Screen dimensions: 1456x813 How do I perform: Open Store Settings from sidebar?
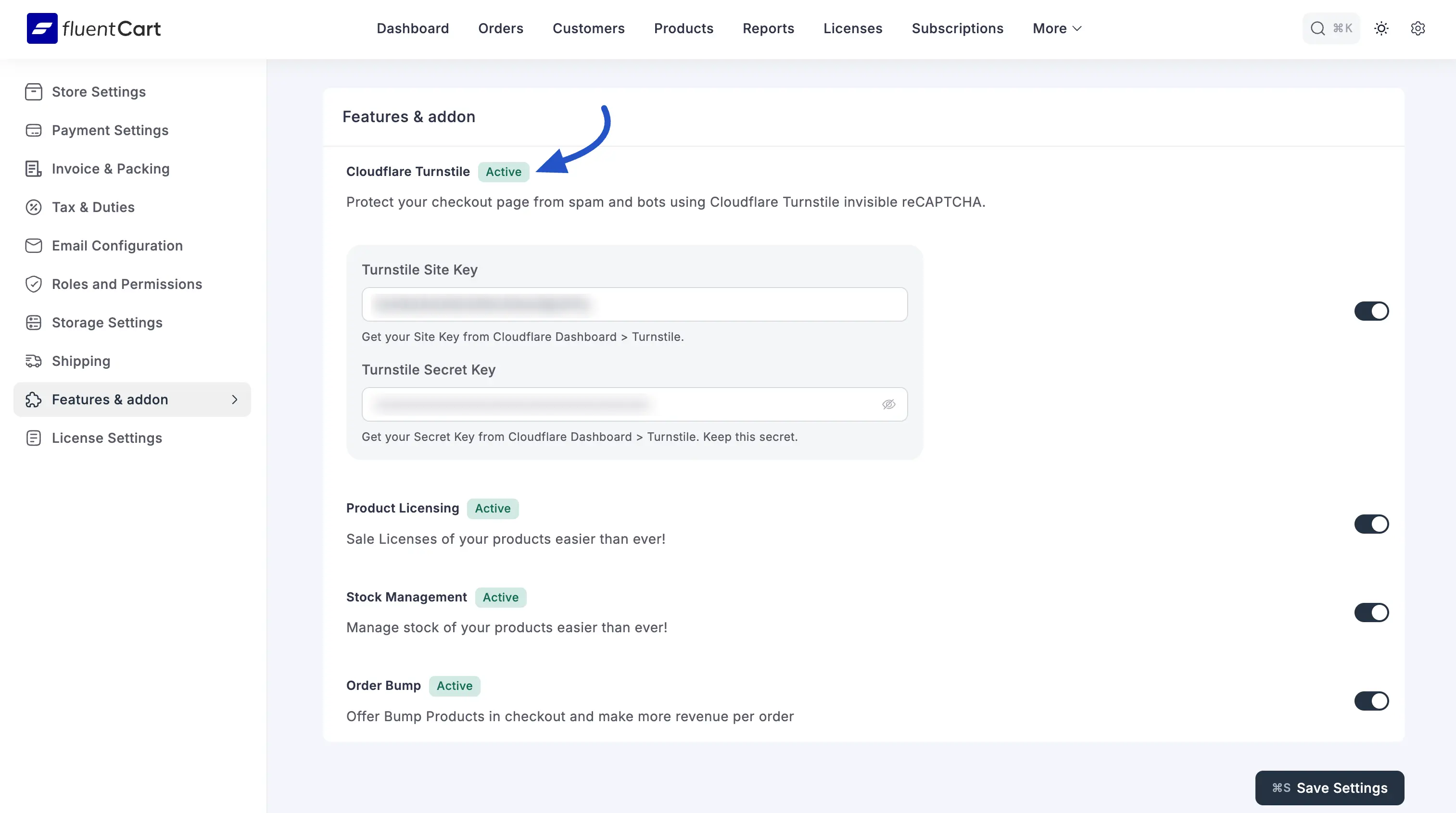(x=98, y=91)
